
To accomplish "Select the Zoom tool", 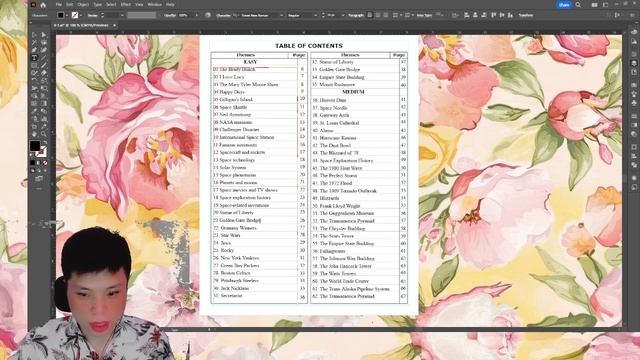I will [43, 134].
